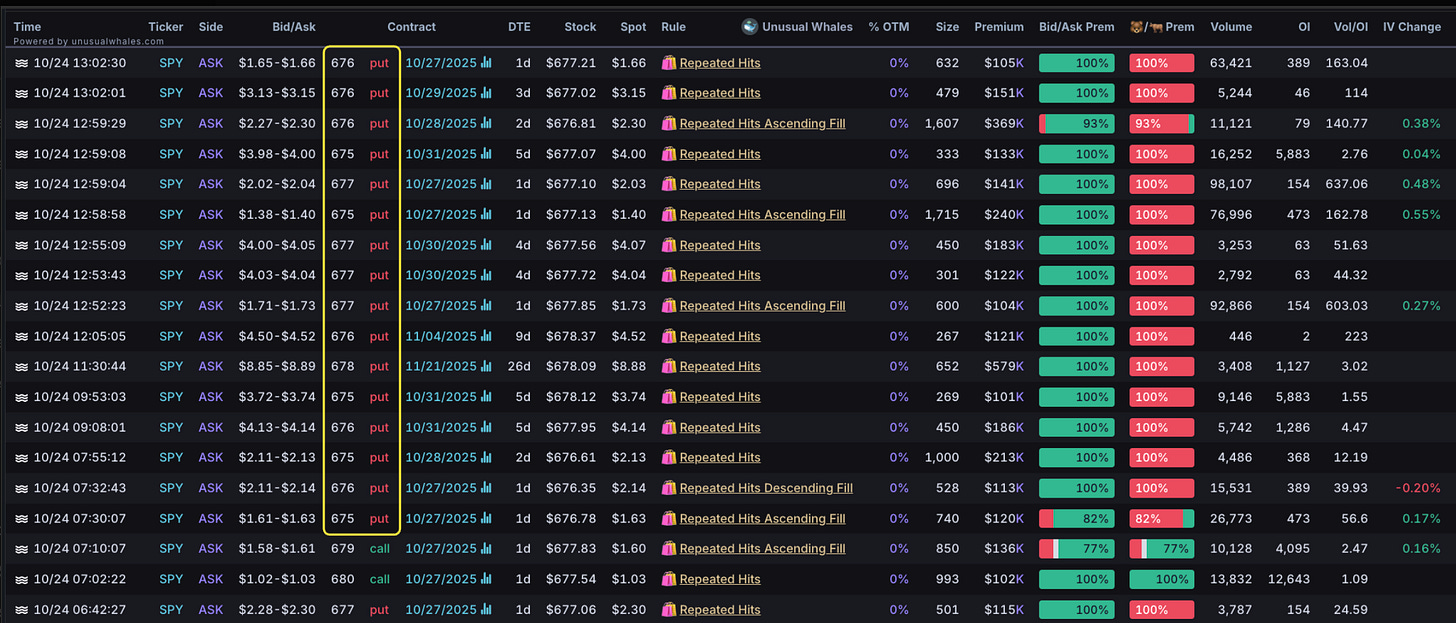Select the IV Change value 0.55%
This screenshot has height=623, width=1456.
click(1420, 215)
